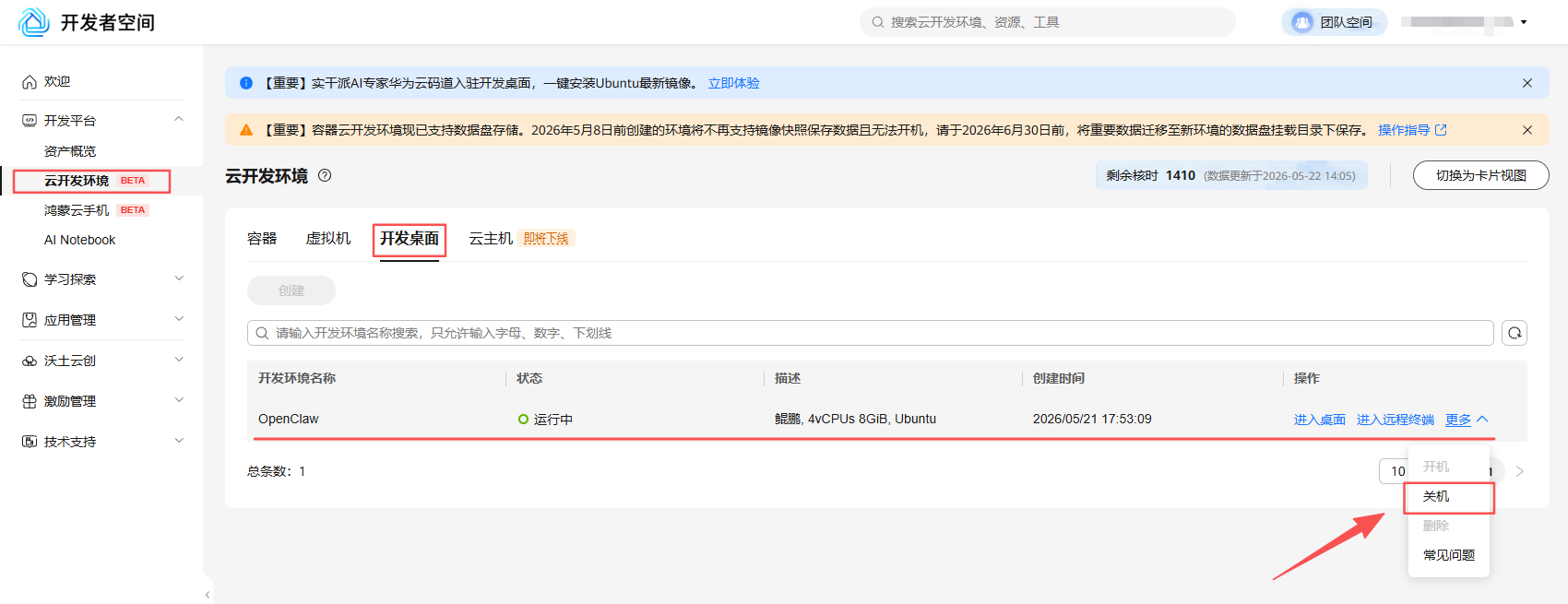Image resolution: width=1568 pixels, height=604 pixels.
Task: Close the orange warning notification banner
Action: 1527,130
